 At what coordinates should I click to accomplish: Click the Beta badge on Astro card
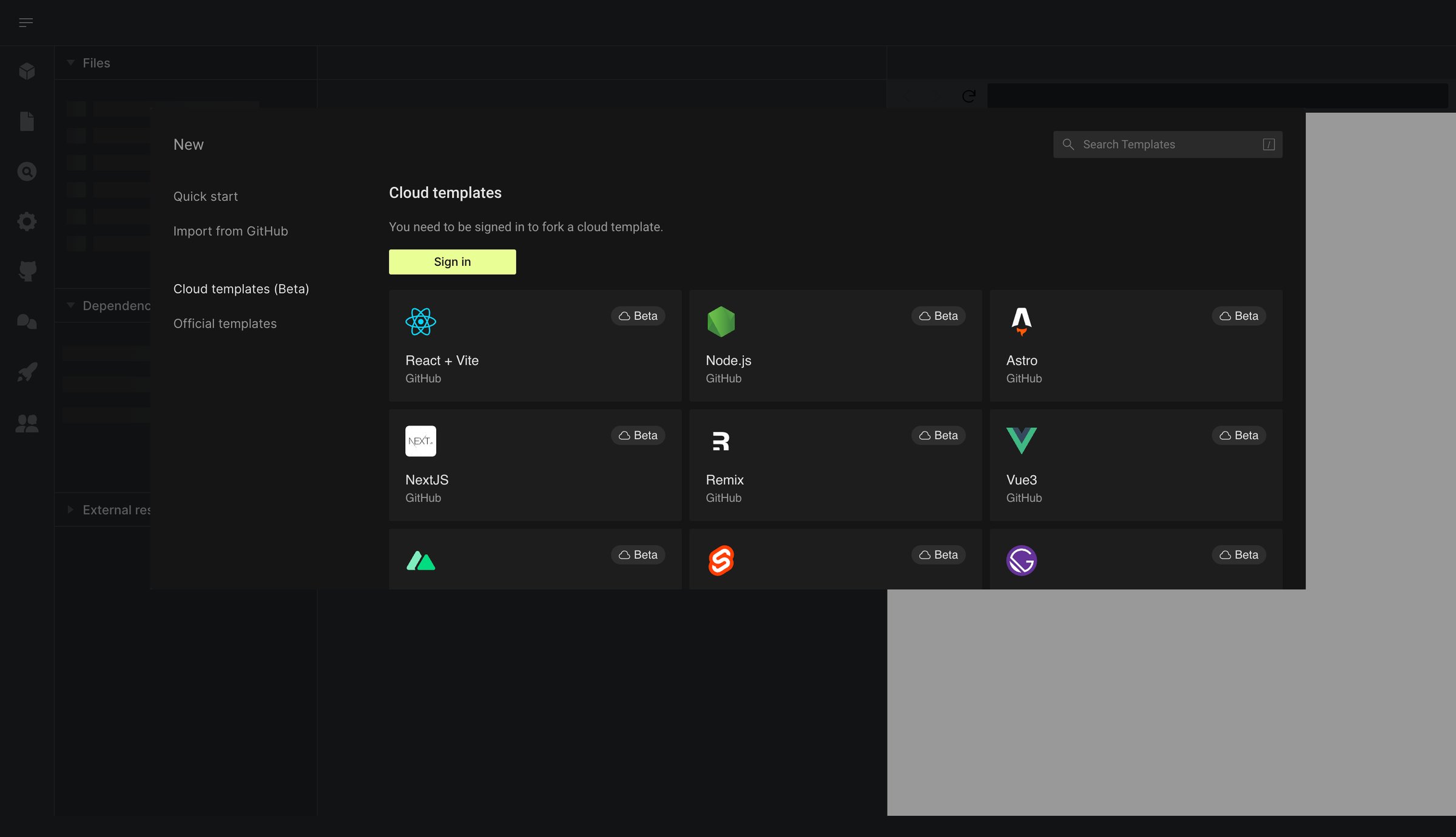[x=1239, y=316]
